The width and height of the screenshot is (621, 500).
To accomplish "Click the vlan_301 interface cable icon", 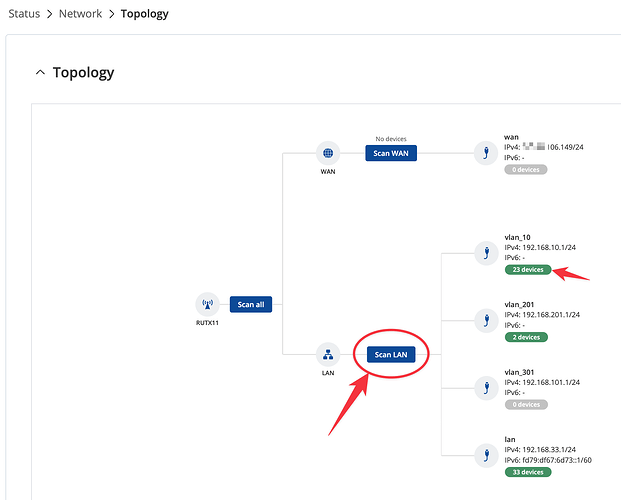I will (x=486, y=388).
